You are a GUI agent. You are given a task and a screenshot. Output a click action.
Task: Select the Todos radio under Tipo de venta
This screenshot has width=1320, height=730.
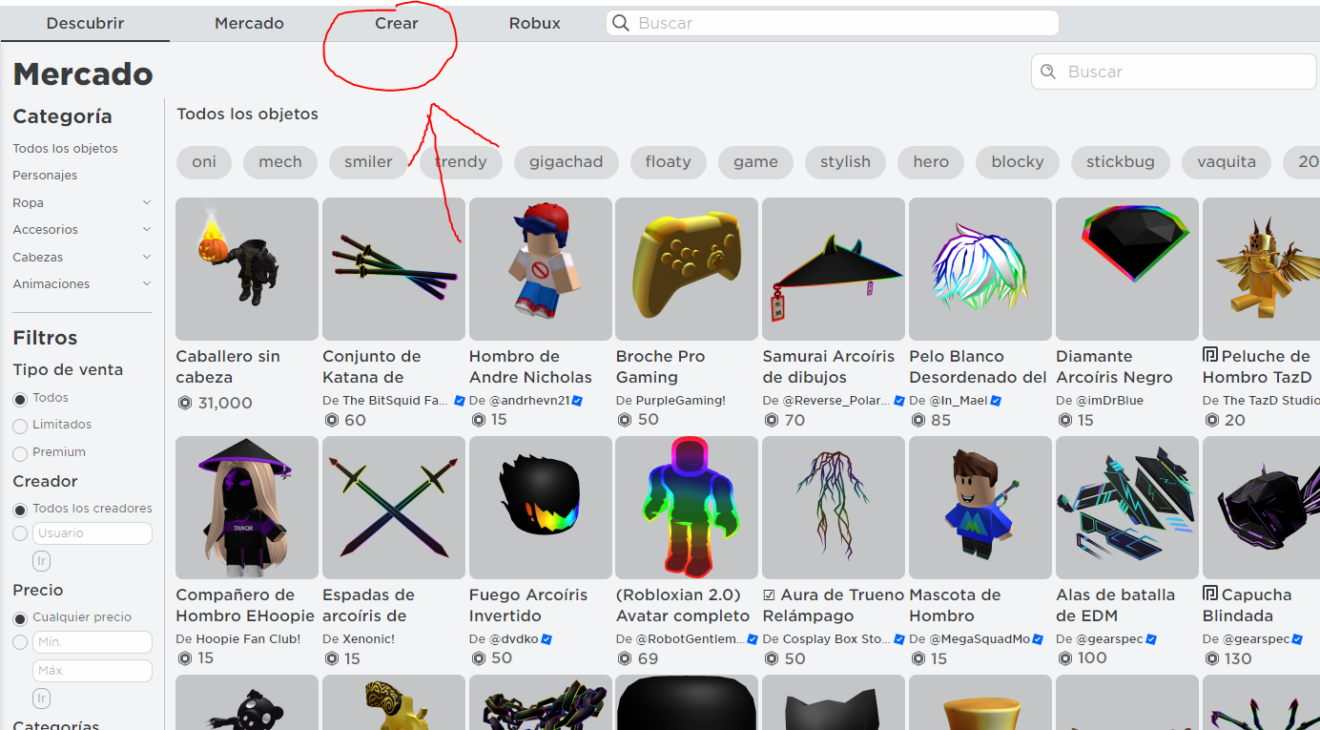coord(20,399)
